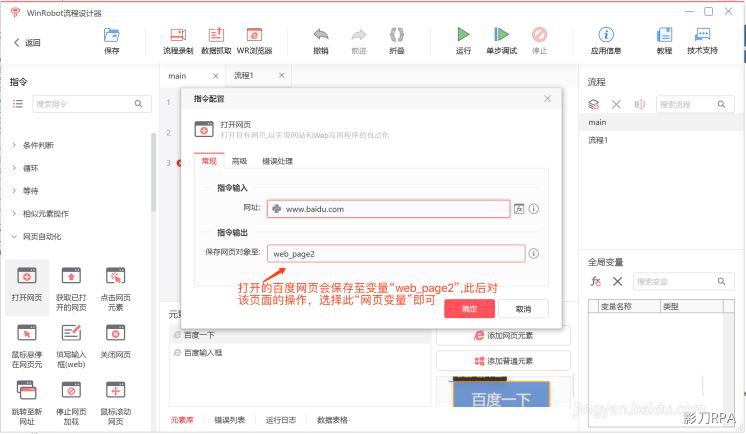The width and height of the screenshot is (746, 434).
Task: Click 添加网页元素 button
Action: pyautogui.click(x=503, y=335)
